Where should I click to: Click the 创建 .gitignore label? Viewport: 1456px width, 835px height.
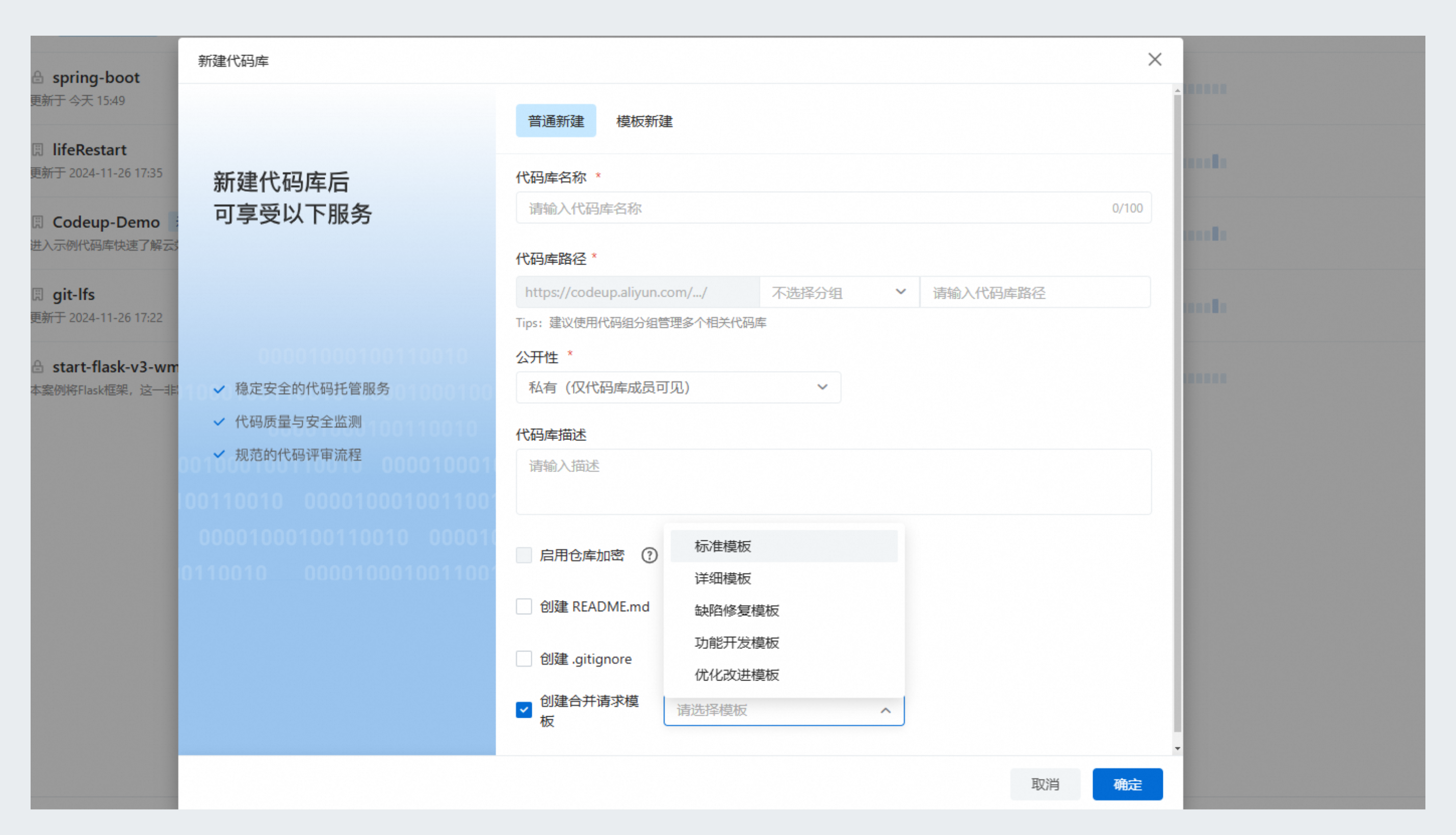(585, 659)
